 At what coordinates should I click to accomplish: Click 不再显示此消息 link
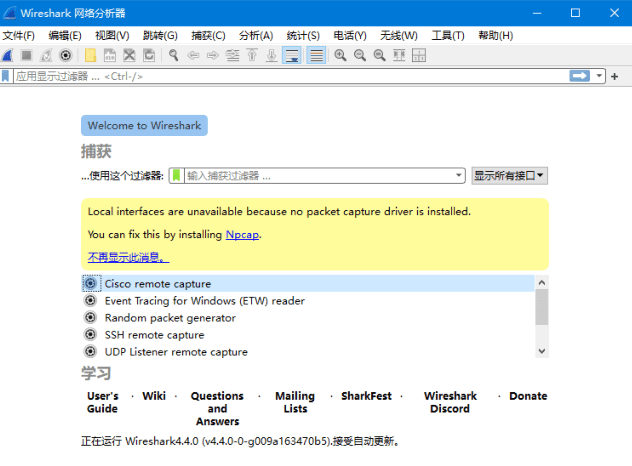(128, 257)
